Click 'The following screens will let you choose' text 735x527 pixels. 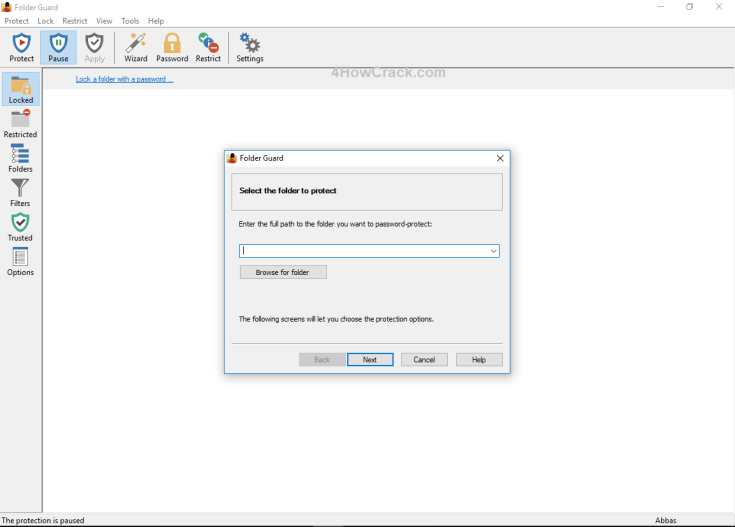(336, 319)
